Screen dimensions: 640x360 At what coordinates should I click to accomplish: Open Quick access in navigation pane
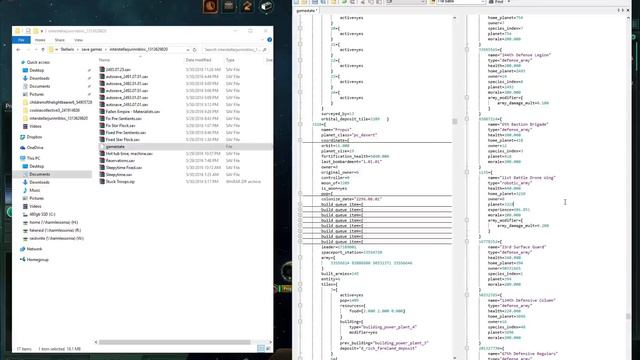(x=38, y=62)
